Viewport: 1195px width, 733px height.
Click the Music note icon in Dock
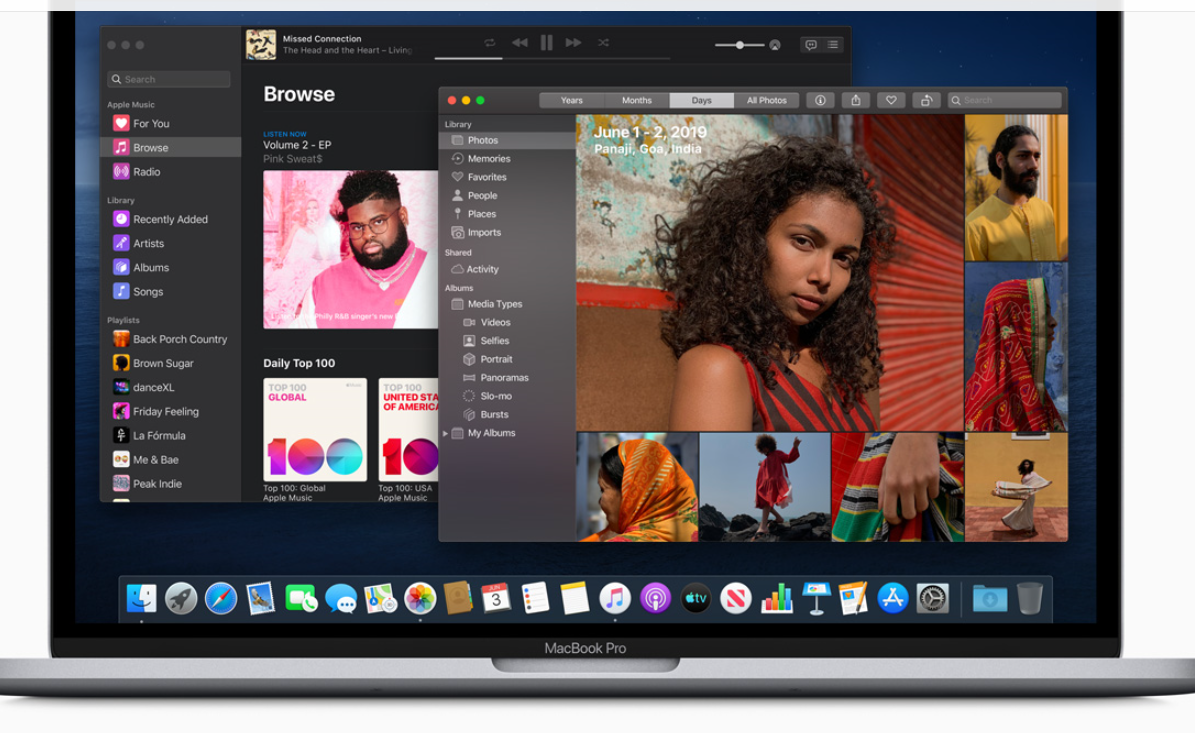tap(615, 598)
